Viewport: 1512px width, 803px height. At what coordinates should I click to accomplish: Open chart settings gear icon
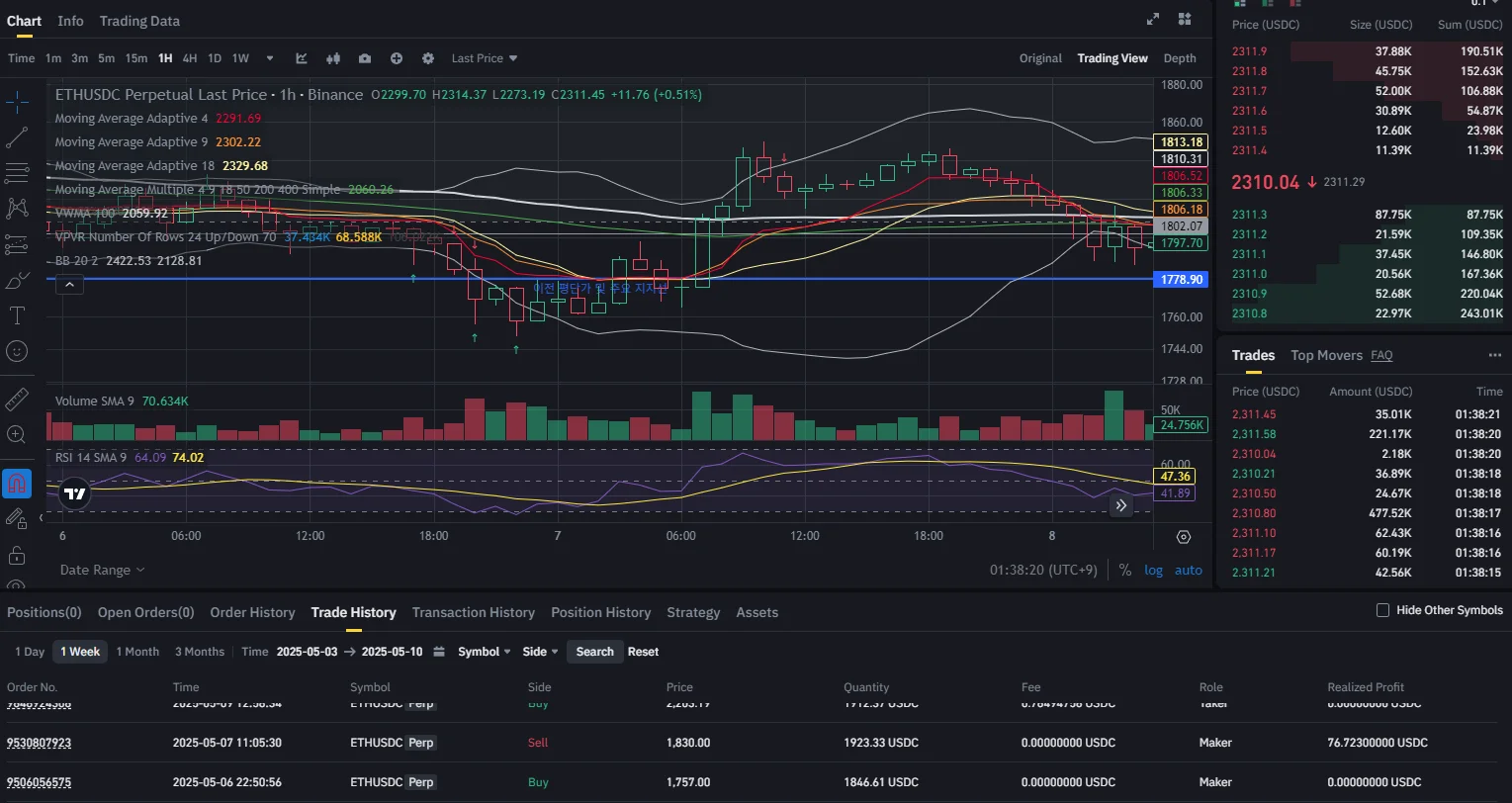pyautogui.click(x=428, y=58)
